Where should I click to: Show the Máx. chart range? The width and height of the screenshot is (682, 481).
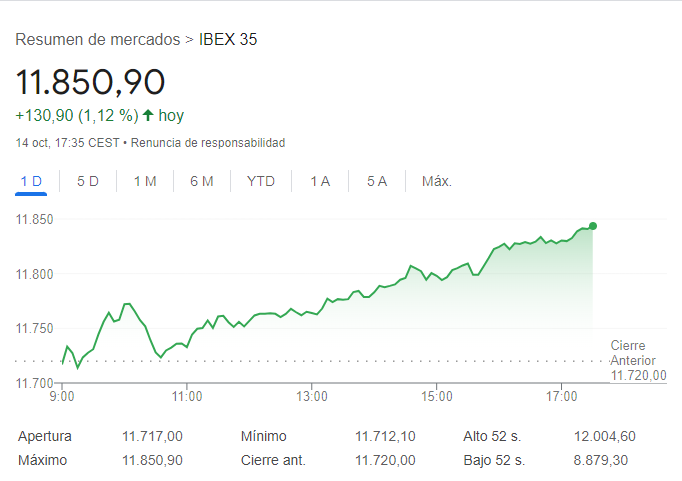pyautogui.click(x=437, y=181)
